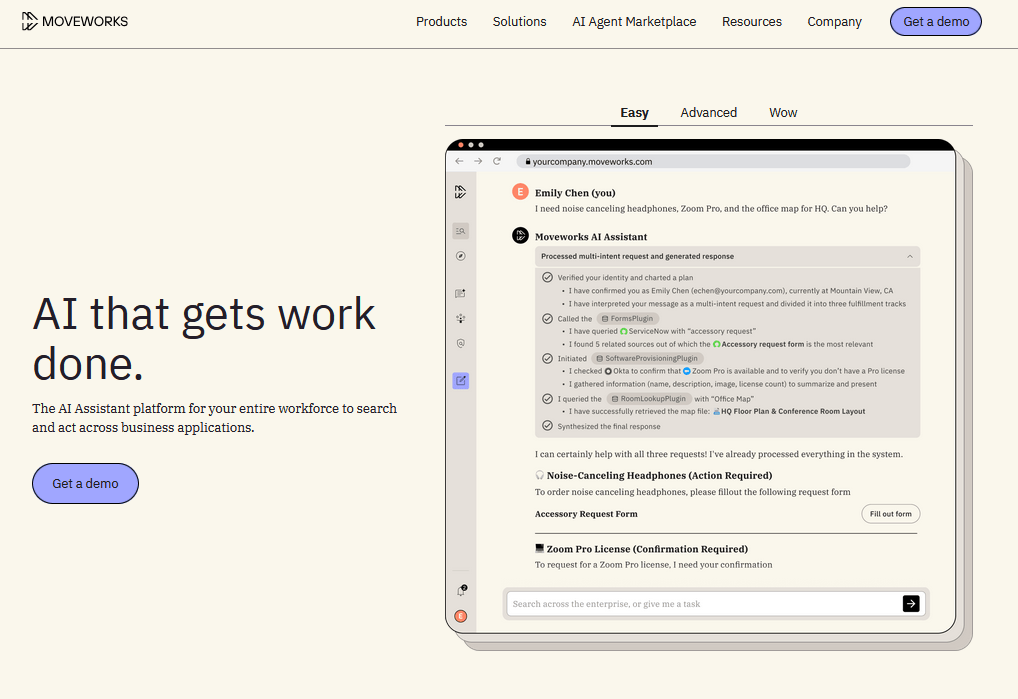Click the 'AI that gets work done.' headline
The width and height of the screenshot is (1018, 699).
204,338
